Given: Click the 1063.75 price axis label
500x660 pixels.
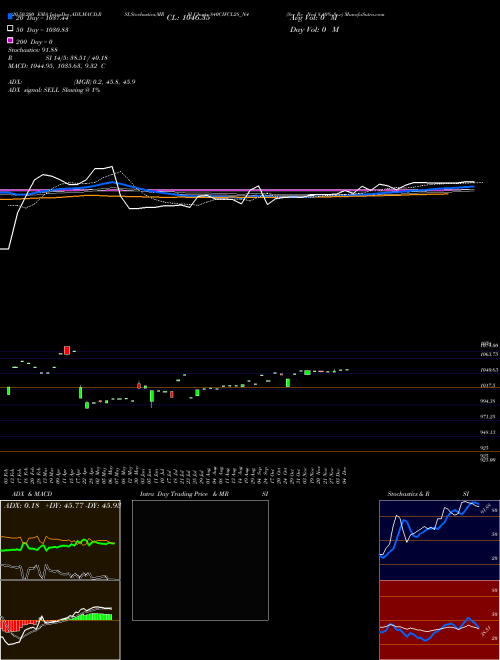Looking at the screenshot, I should [x=489, y=354].
